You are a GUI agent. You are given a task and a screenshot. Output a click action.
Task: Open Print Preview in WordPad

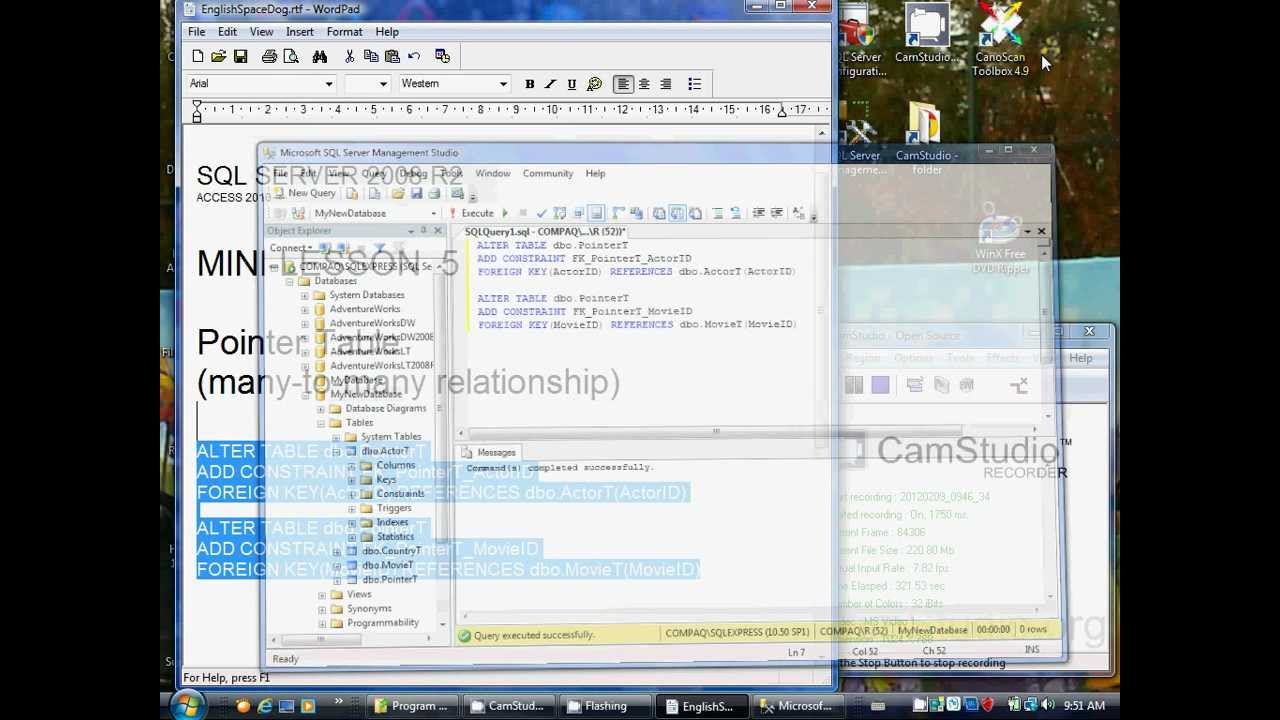[290, 57]
